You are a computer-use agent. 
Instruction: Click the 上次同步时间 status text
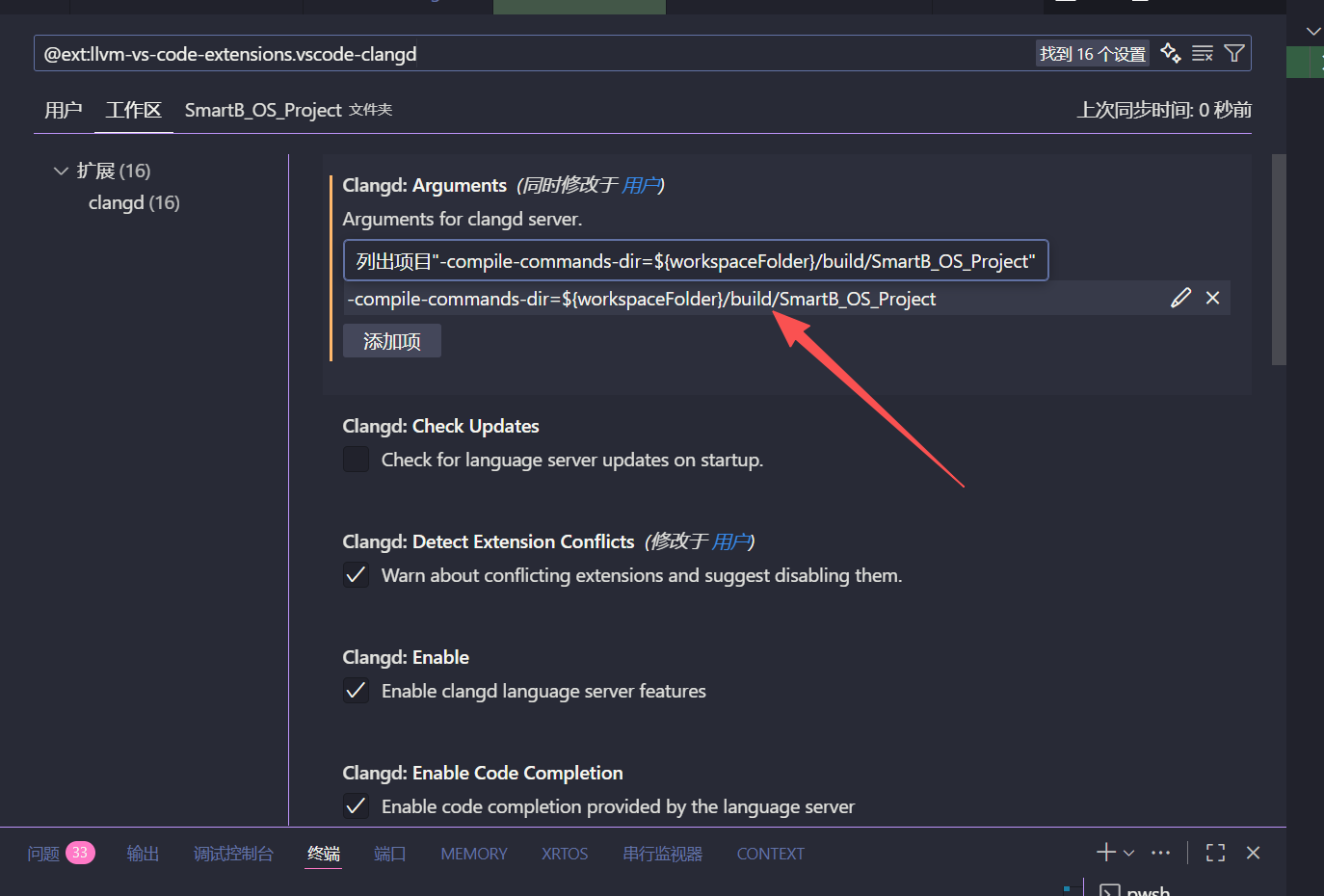pyautogui.click(x=1164, y=110)
